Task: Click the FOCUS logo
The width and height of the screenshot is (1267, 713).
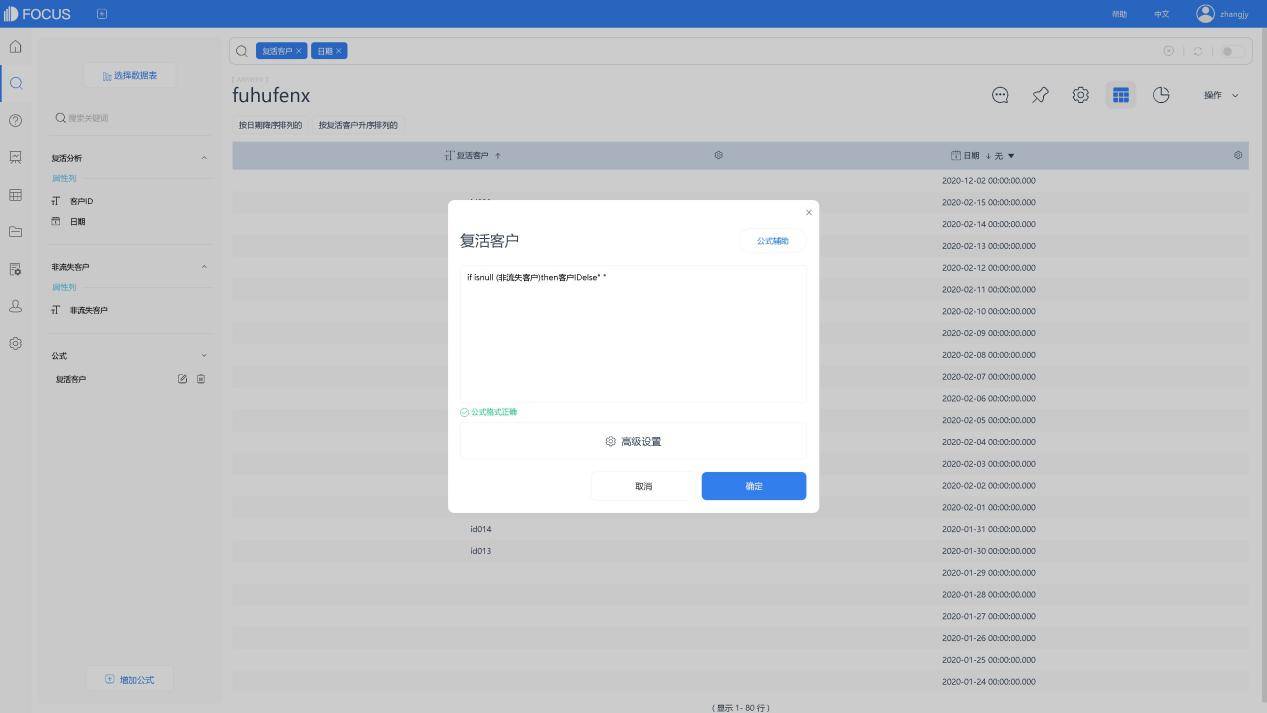Action: [x=37, y=14]
